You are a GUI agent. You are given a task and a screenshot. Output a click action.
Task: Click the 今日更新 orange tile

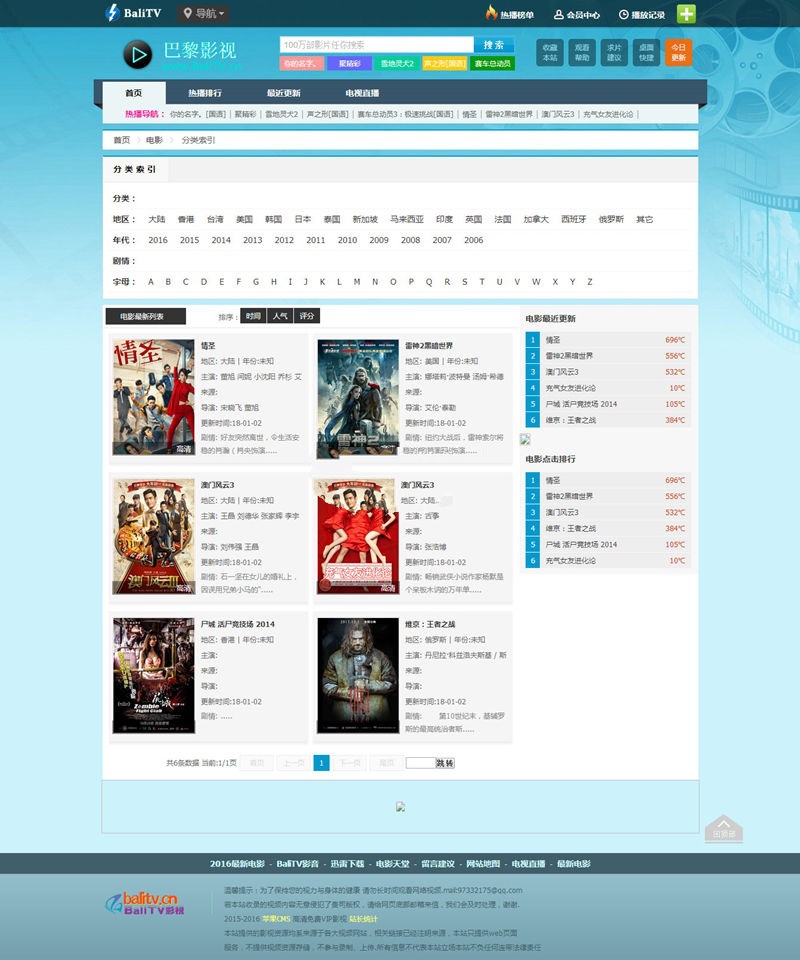[x=678, y=52]
